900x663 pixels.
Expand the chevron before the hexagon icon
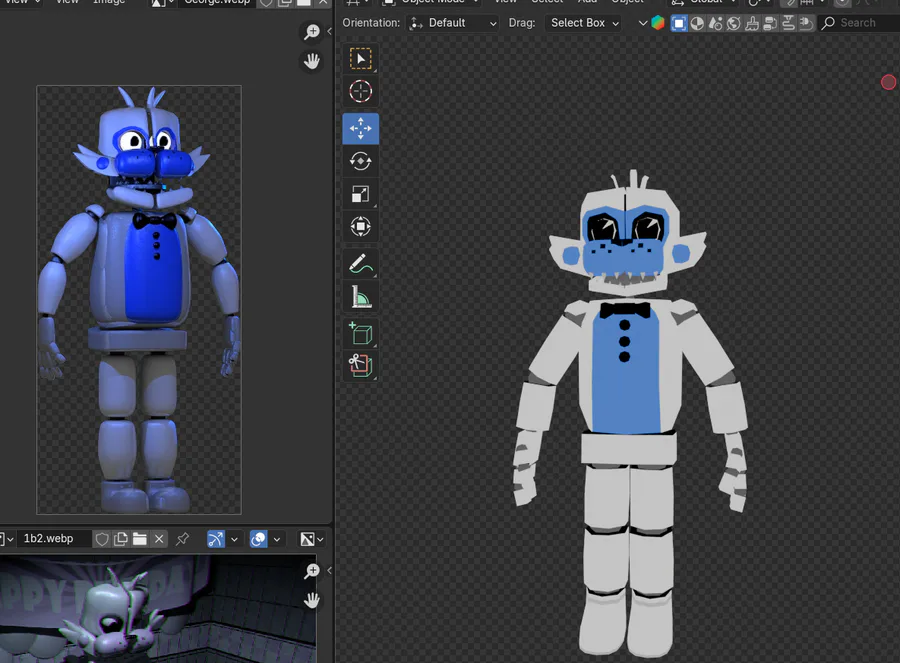pos(643,24)
